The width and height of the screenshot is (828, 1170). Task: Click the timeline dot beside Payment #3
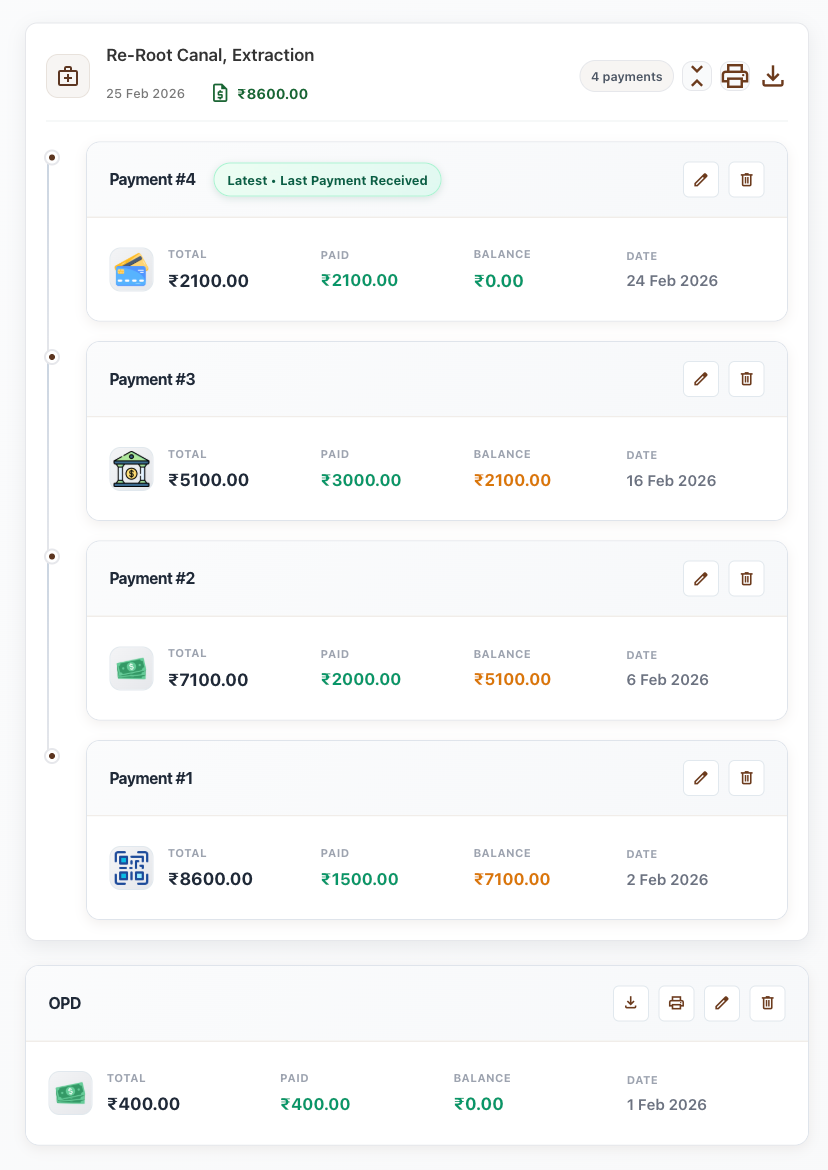click(x=52, y=356)
